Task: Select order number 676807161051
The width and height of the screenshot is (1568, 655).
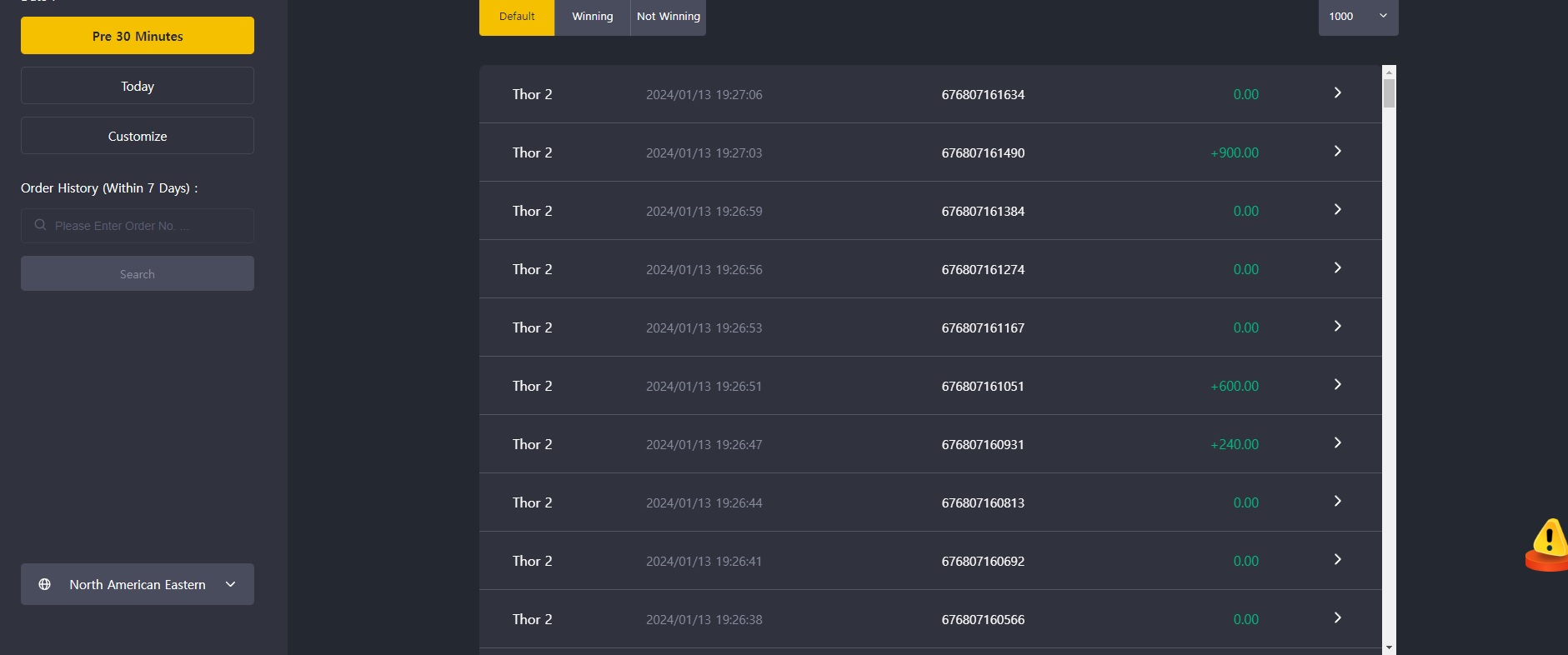Action: tap(983, 387)
